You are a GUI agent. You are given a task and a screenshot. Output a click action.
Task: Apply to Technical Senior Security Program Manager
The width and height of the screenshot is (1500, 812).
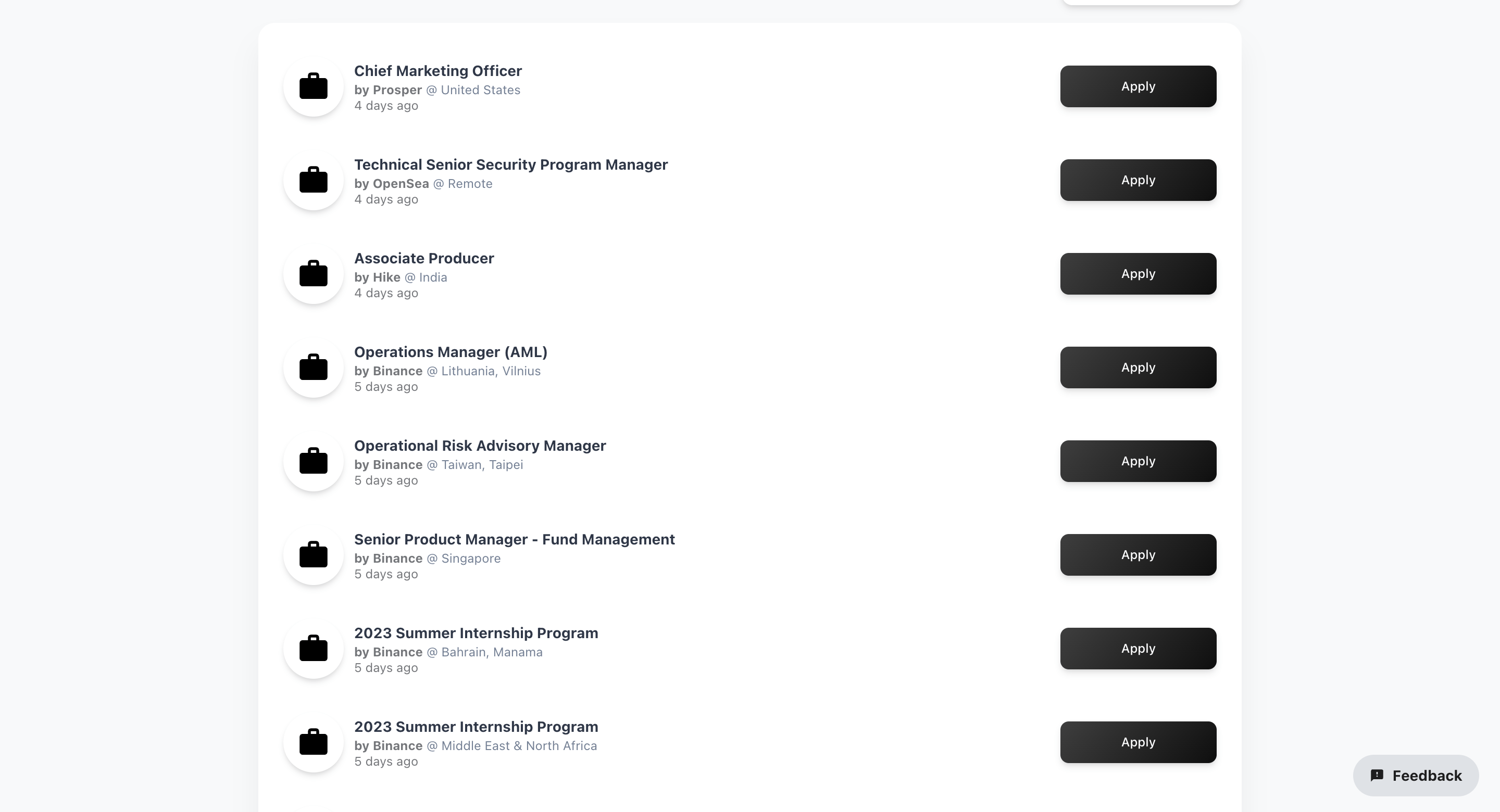pos(1138,181)
